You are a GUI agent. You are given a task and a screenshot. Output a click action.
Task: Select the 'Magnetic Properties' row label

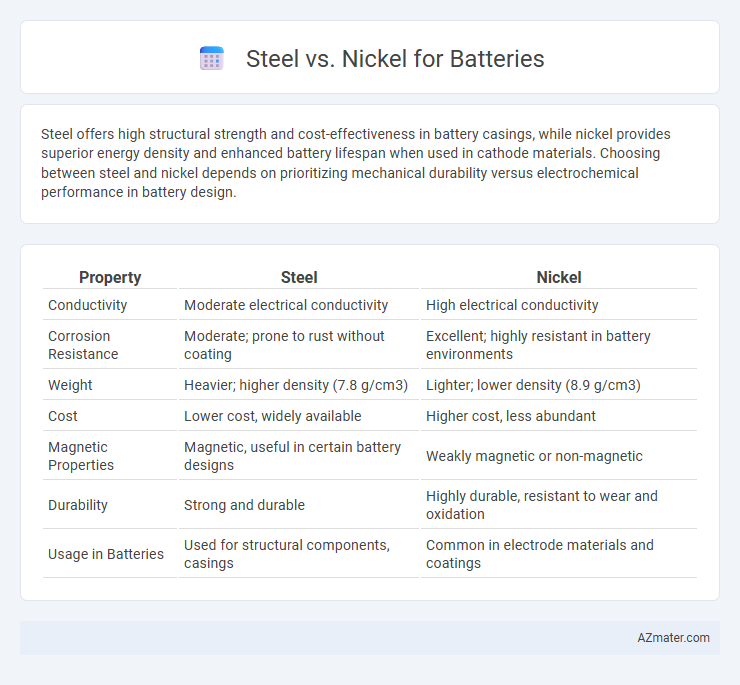point(81,456)
